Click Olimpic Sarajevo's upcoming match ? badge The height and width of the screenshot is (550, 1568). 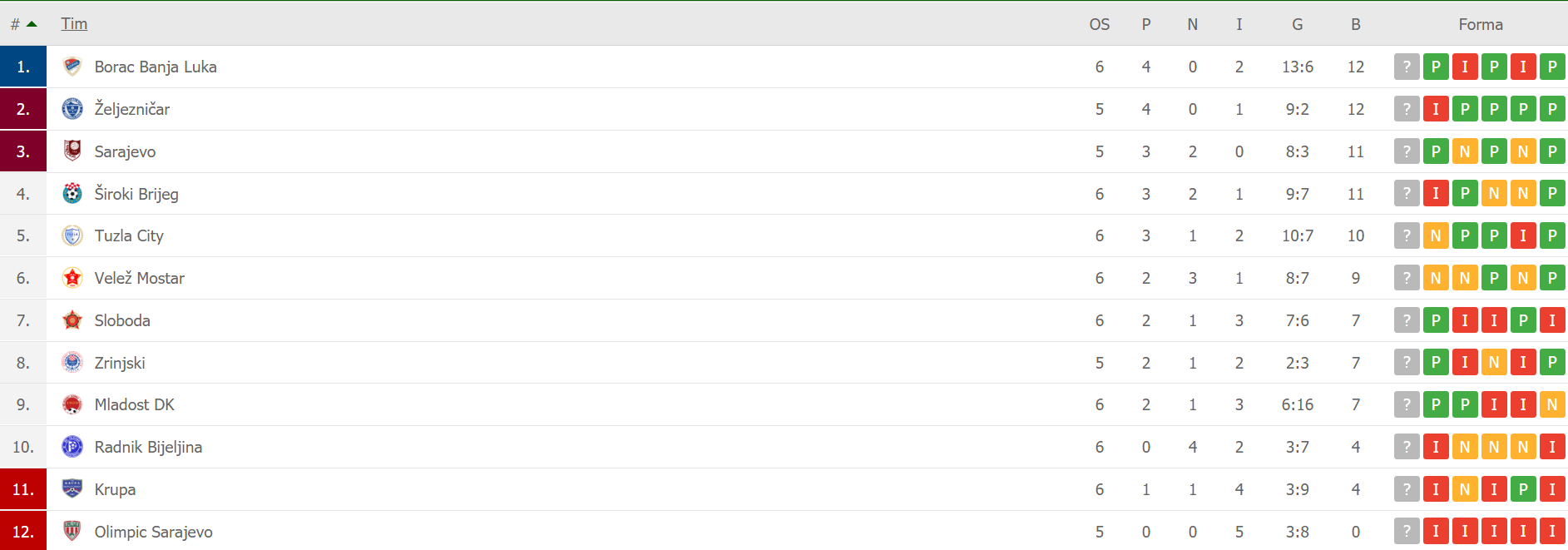[x=1407, y=531]
